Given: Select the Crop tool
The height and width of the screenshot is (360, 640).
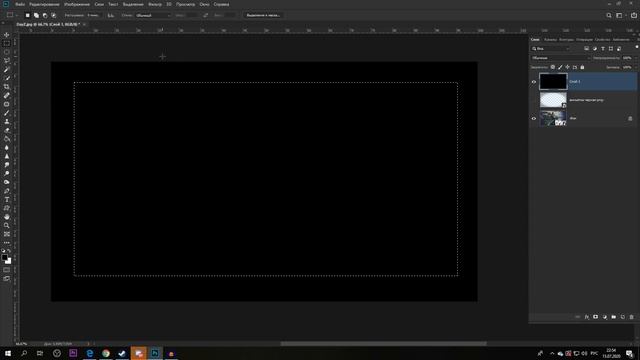Looking at the screenshot, I should click(x=7, y=87).
